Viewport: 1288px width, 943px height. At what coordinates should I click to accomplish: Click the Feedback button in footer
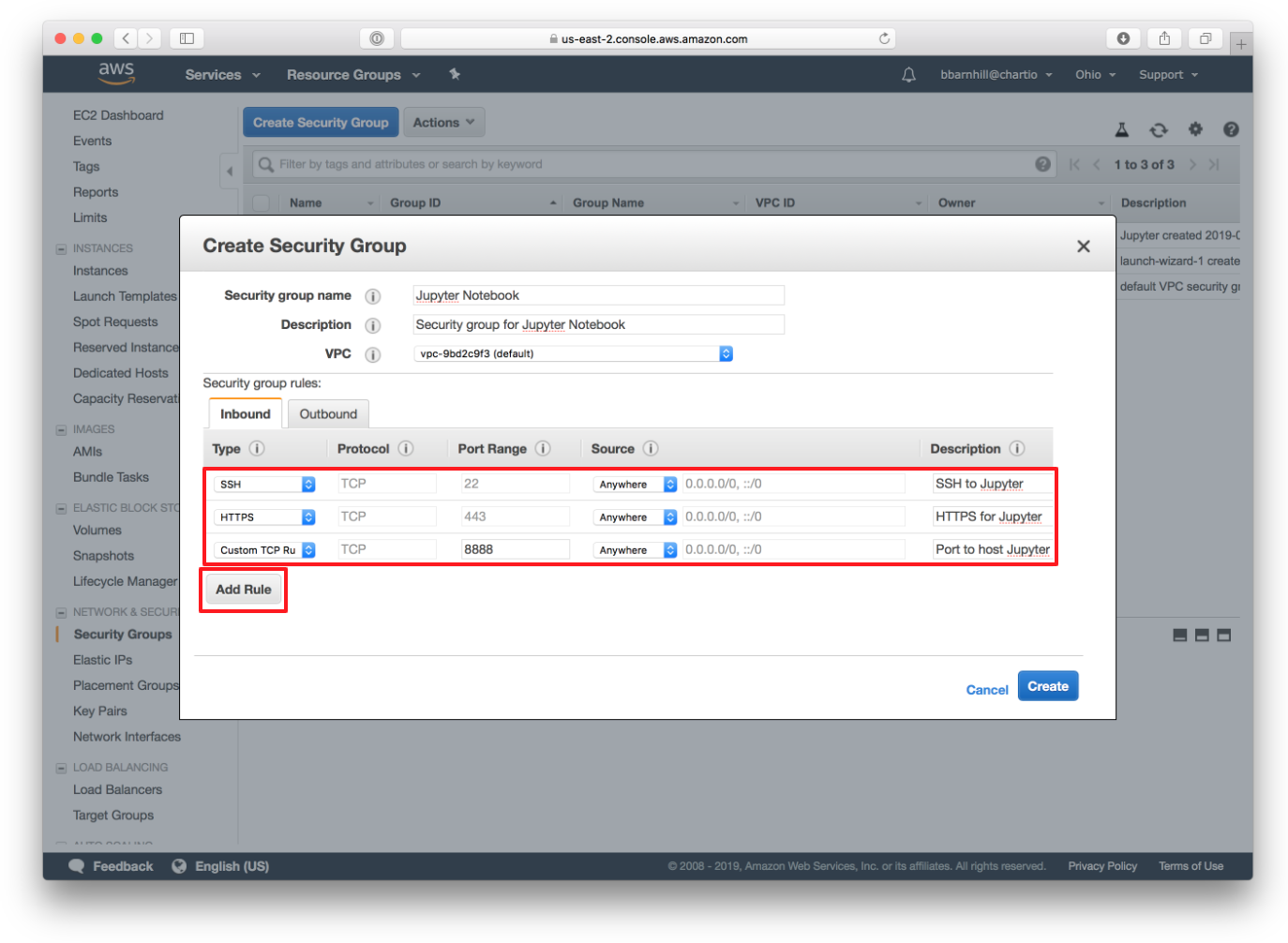pos(111,866)
